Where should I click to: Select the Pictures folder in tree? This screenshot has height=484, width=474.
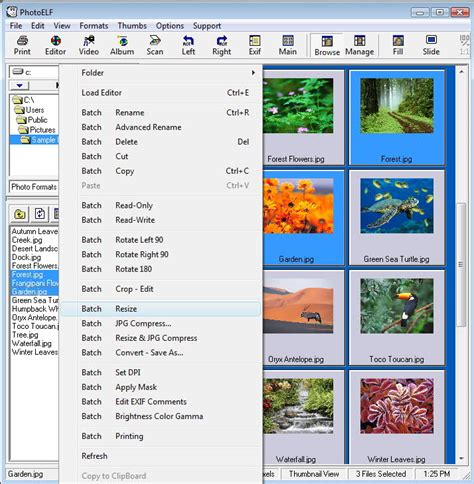[37, 130]
